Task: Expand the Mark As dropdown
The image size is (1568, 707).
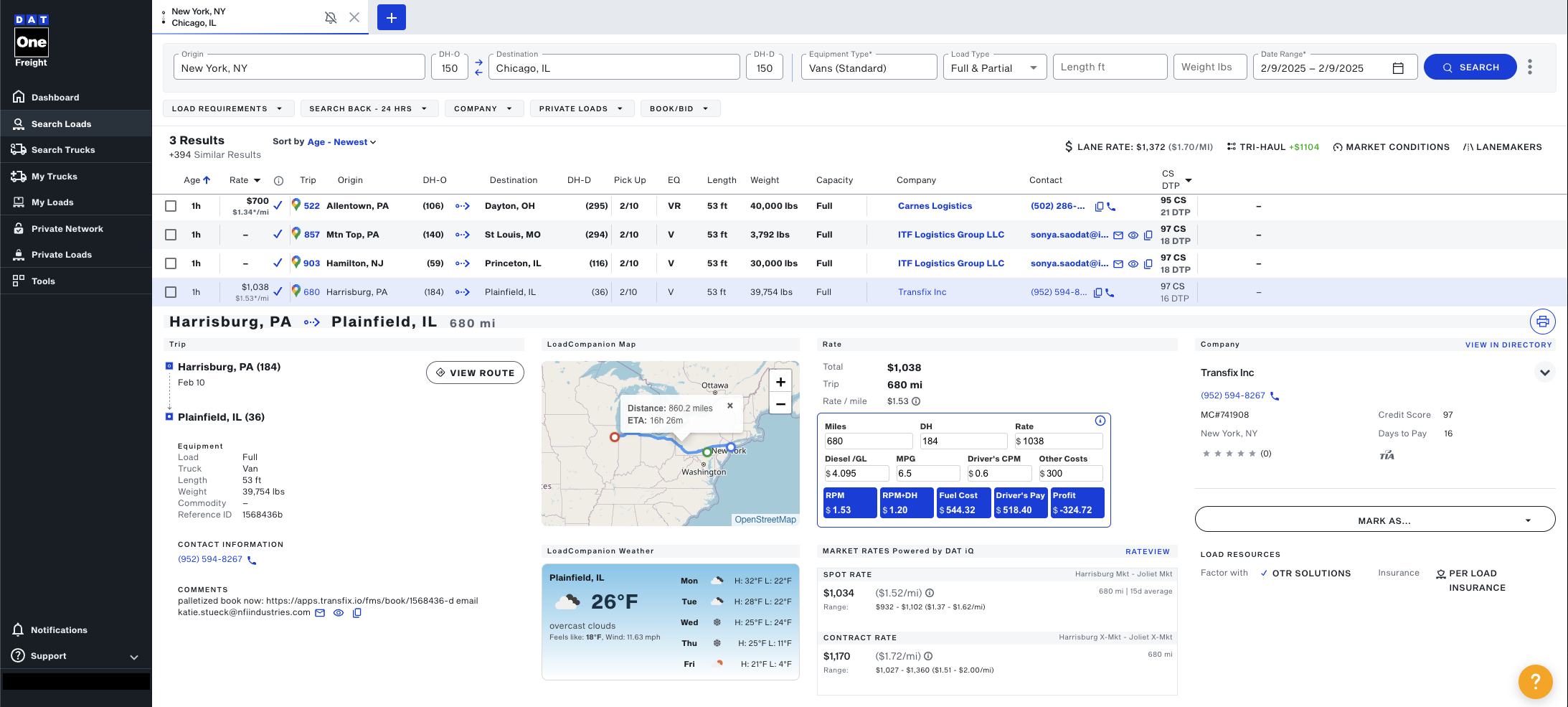Action: click(x=1374, y=520)
